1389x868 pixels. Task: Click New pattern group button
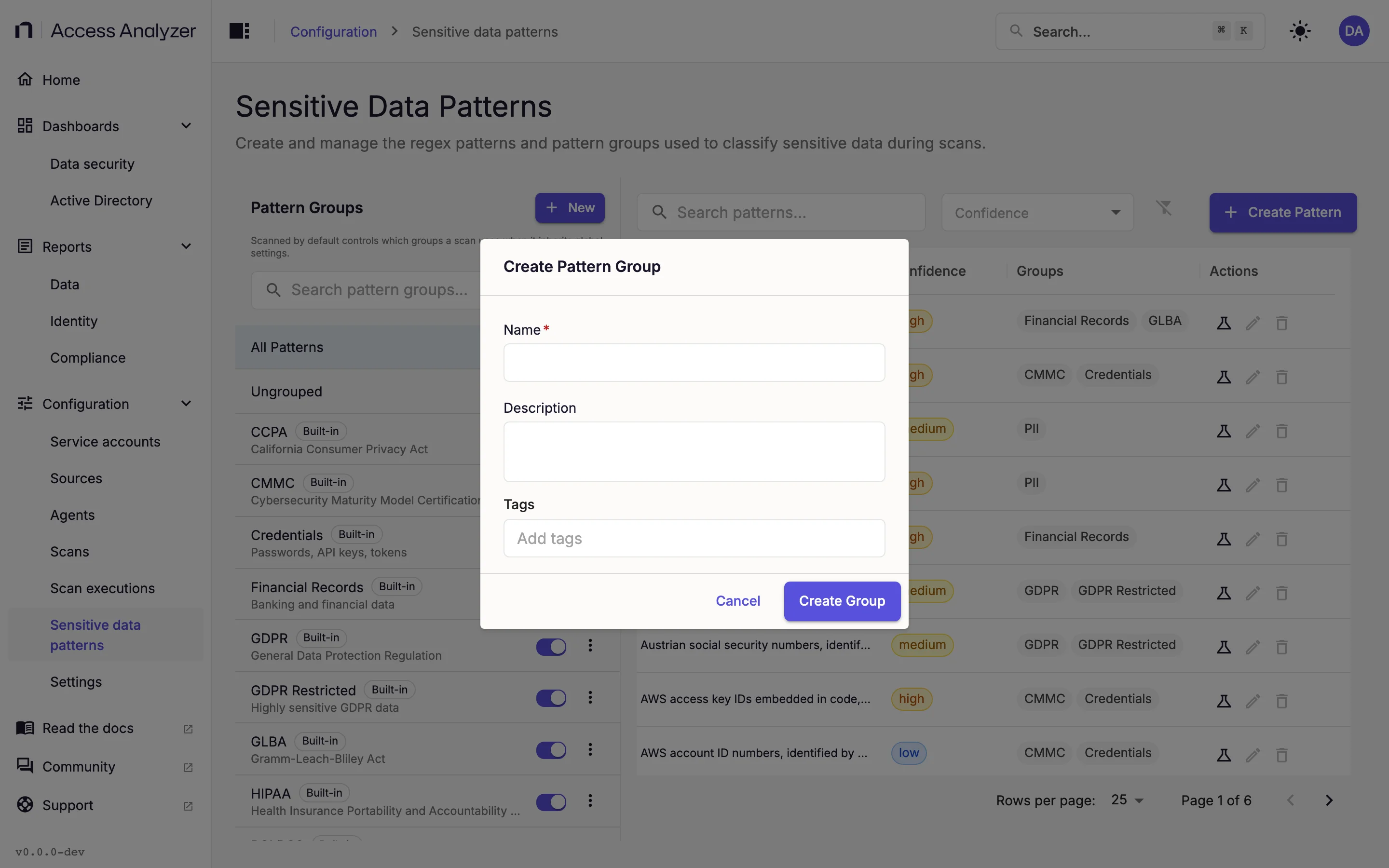[x=570, y=208]
